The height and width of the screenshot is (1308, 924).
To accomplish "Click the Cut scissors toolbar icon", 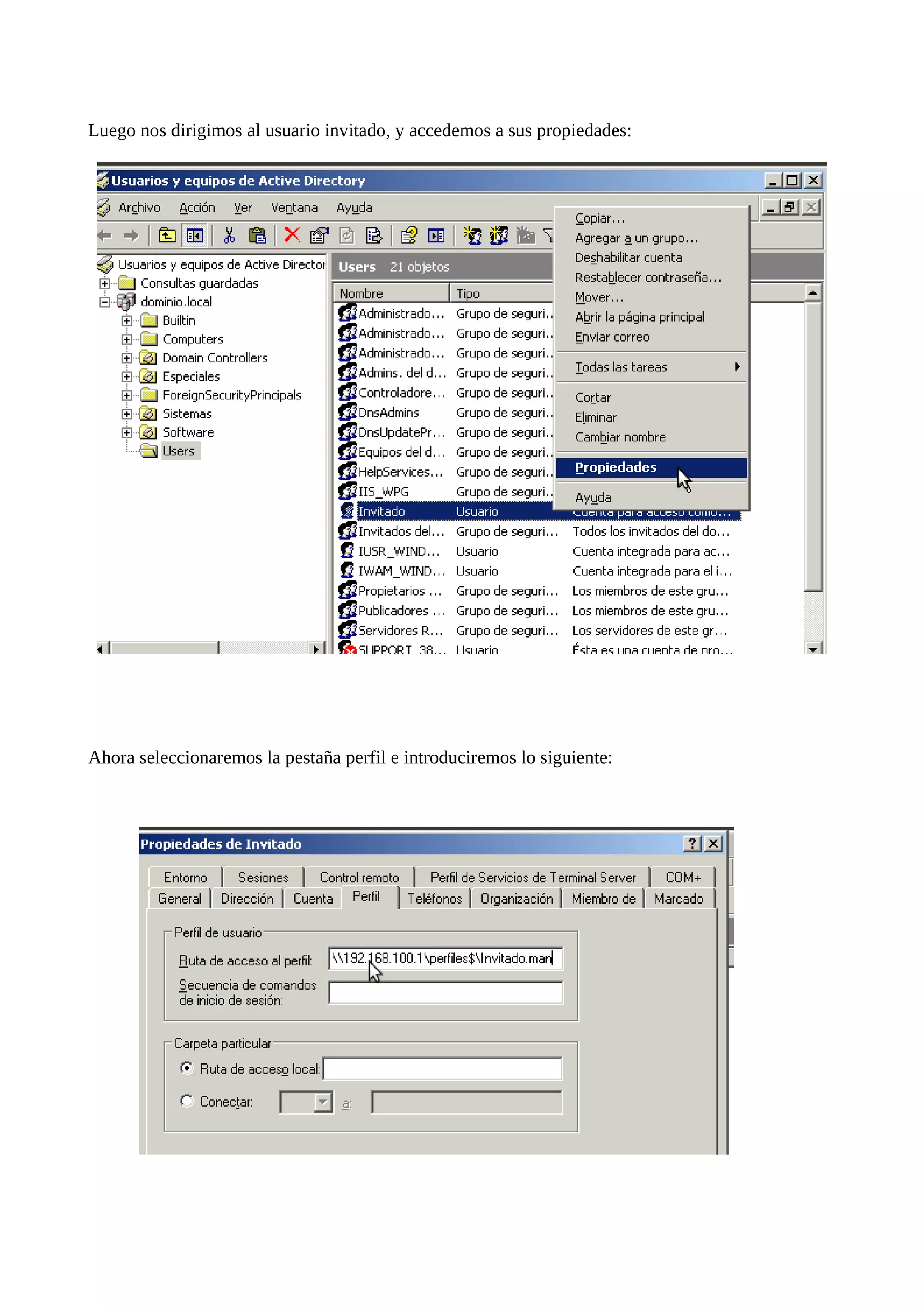I will click(229, 235).
